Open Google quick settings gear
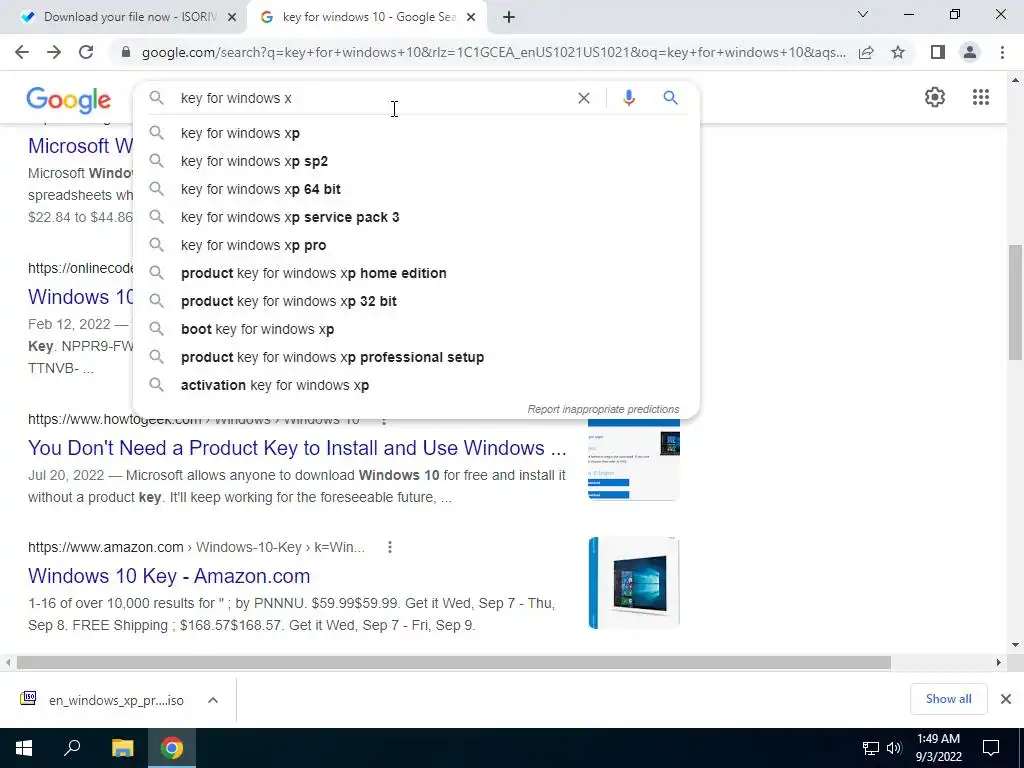 pyautogui.click(x=935, y=97)
